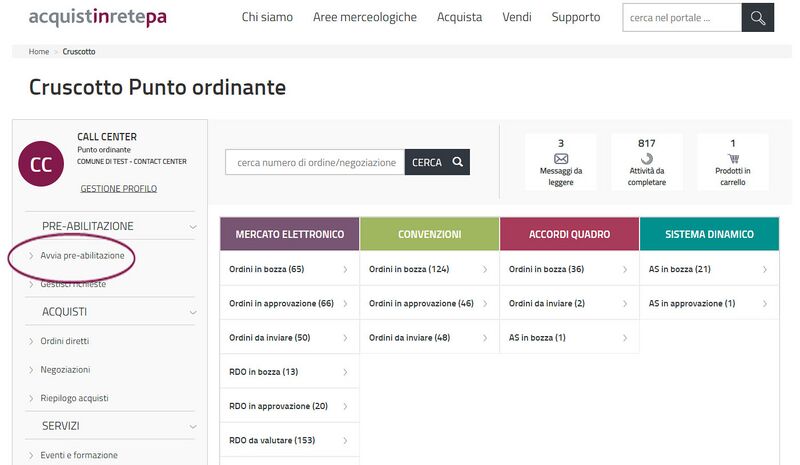
Task: Select the SISTEMA DINAMICO tab header
Action: (x=708, y=234)
